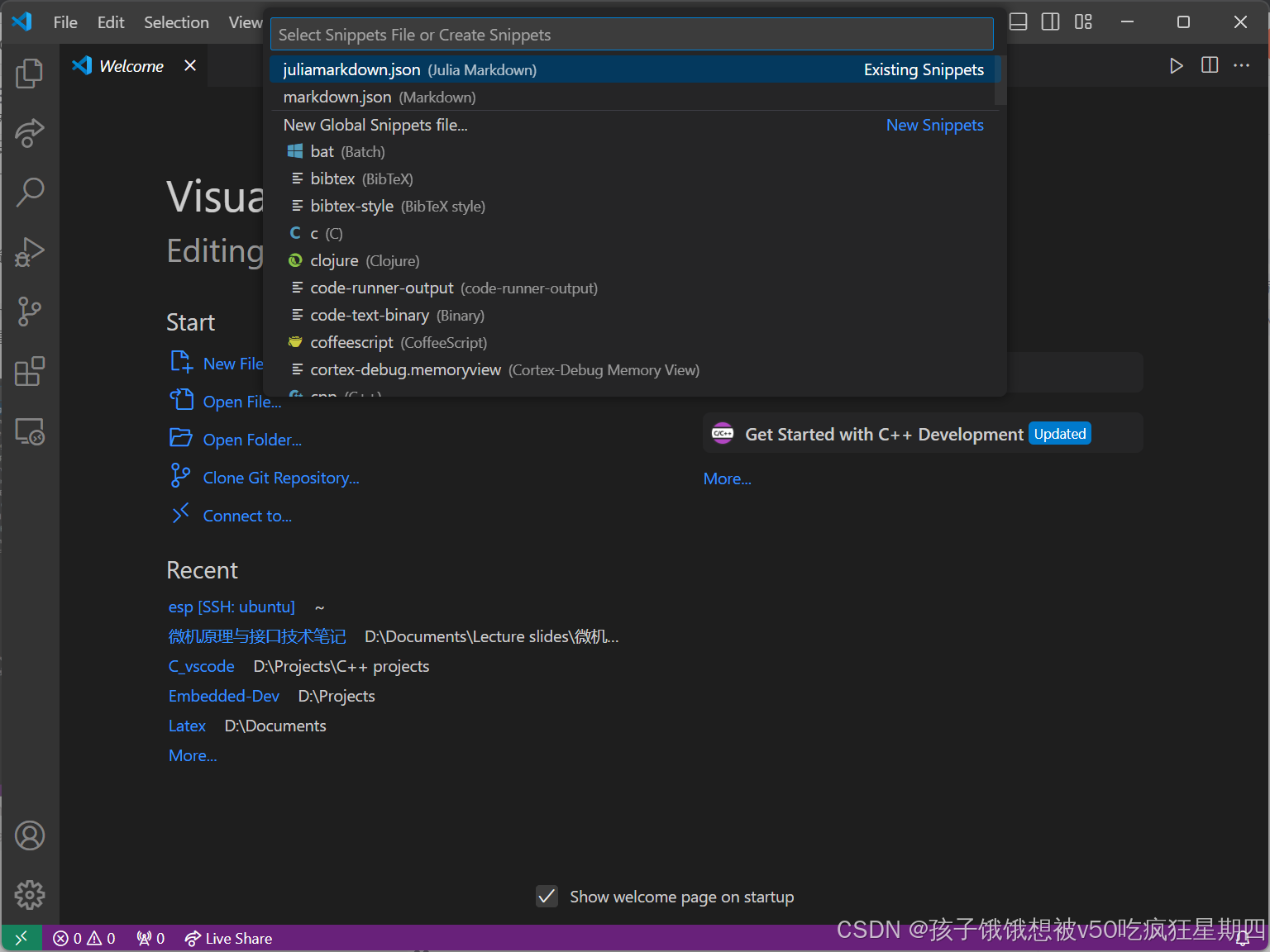The width and height of the screenshot is (1270, 952).
Task: Click the Open Folder link
Action: [252, 440]
